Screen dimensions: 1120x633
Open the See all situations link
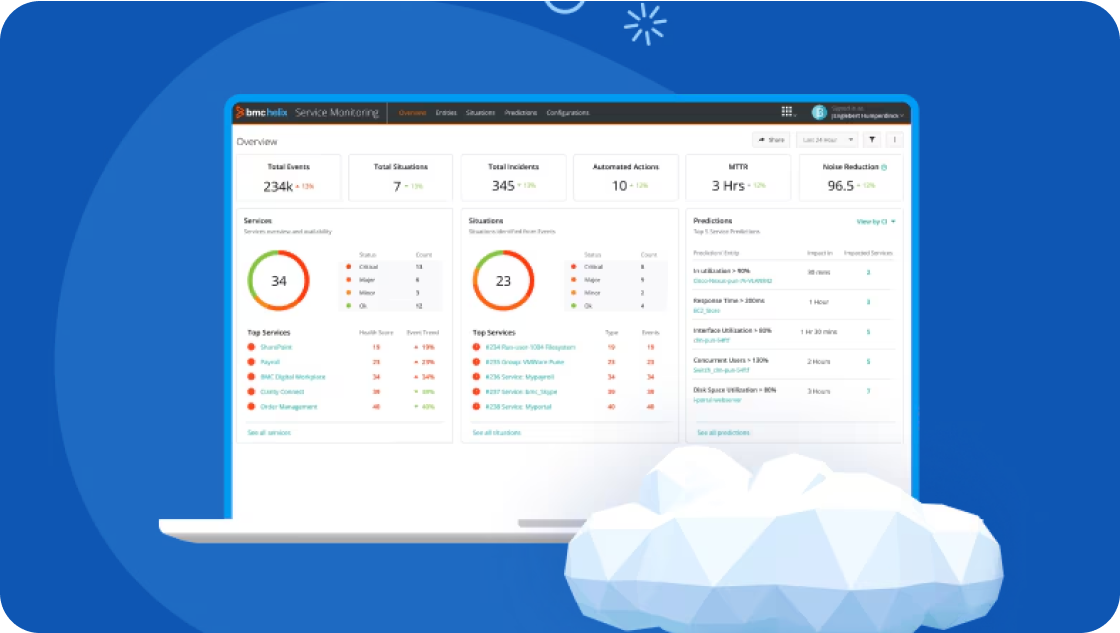coord(496,433)
